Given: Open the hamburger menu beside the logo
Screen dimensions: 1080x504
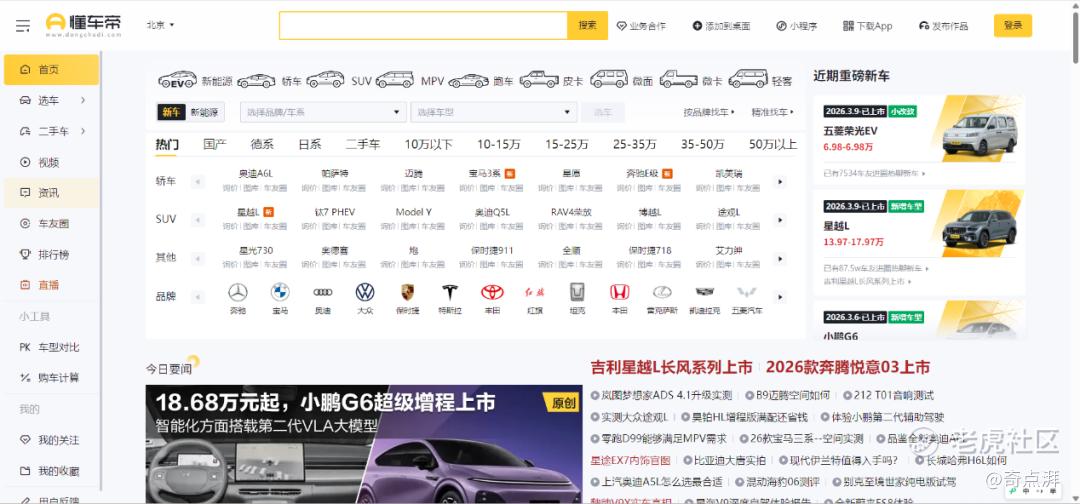Looking at the screenshot, I should tap(23, 25).
